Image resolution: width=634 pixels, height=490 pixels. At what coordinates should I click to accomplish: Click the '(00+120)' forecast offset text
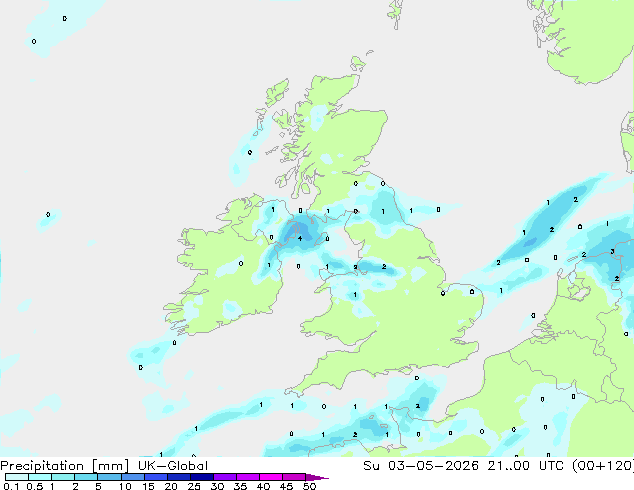click(x=603, y=466)
